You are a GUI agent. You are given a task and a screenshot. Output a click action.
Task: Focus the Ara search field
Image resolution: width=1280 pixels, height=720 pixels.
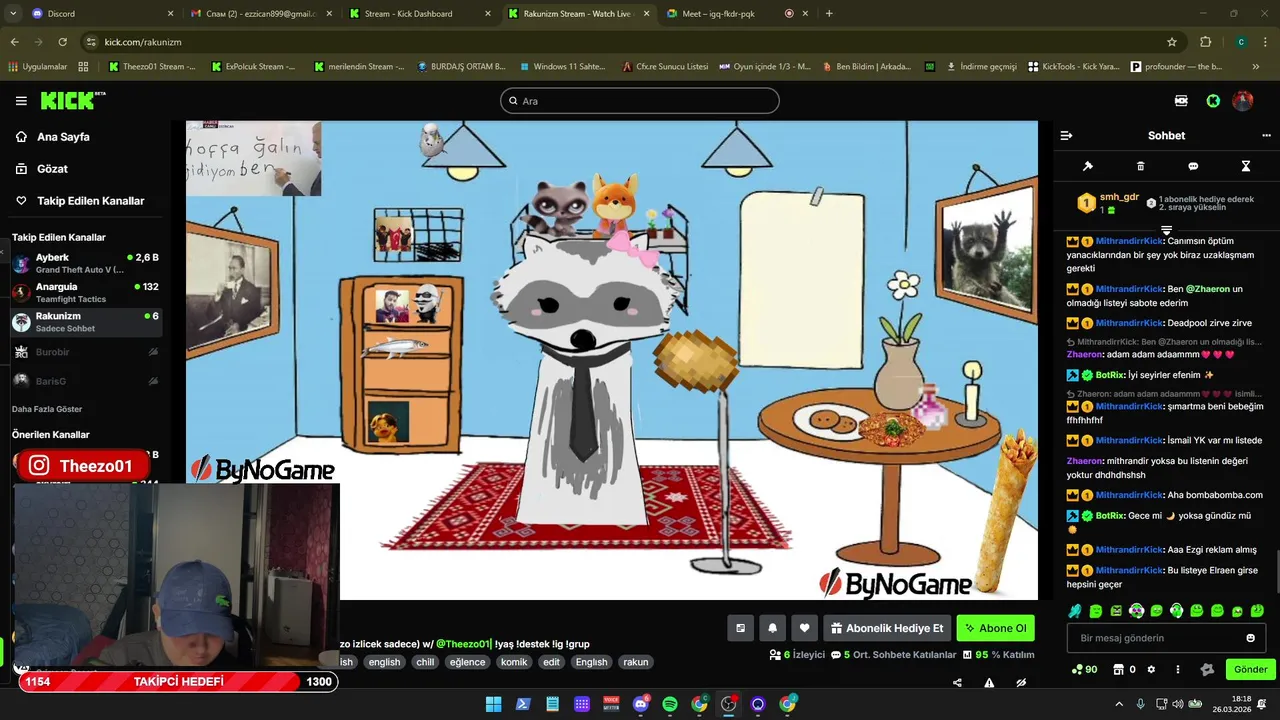[640, 101]
